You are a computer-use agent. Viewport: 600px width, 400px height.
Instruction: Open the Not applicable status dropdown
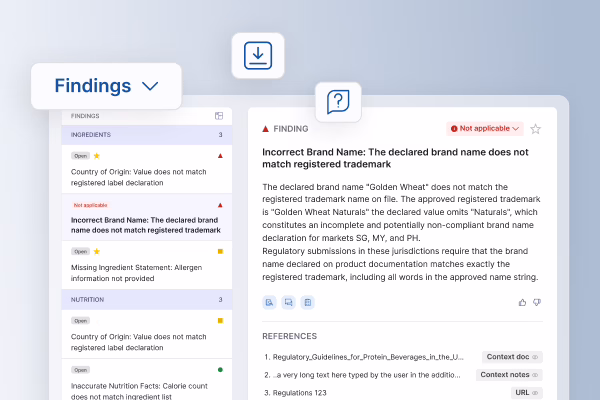pos(485,129)
